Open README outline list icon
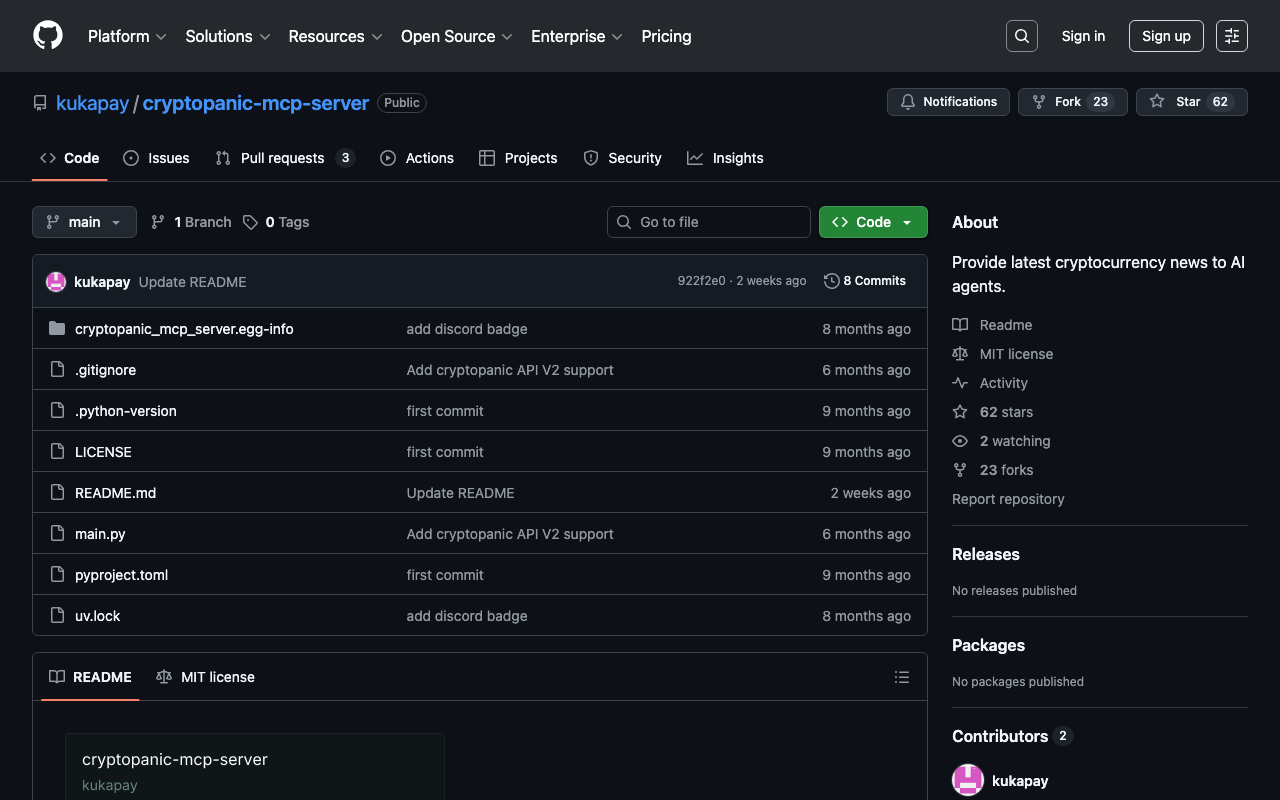Screen dimensions: 1280x800 click(901, 677)
